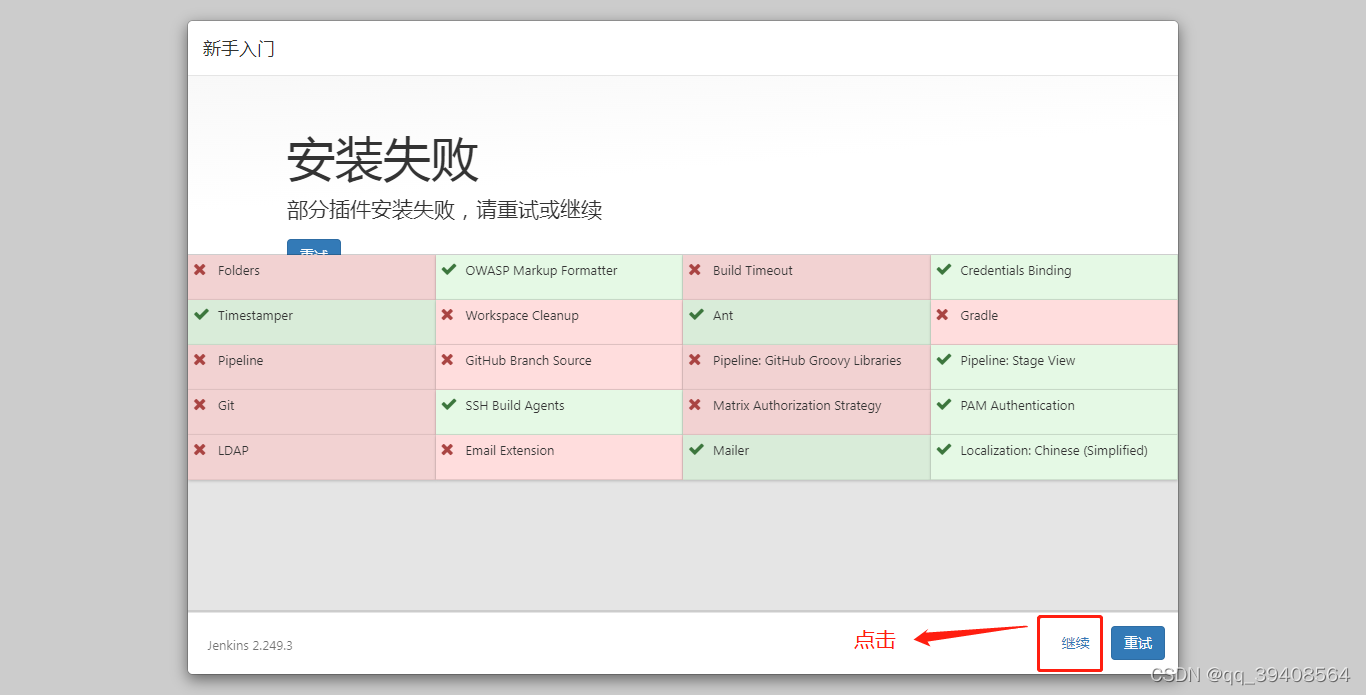Click the green checkmark beside Mailer

[x=696, y=450]
